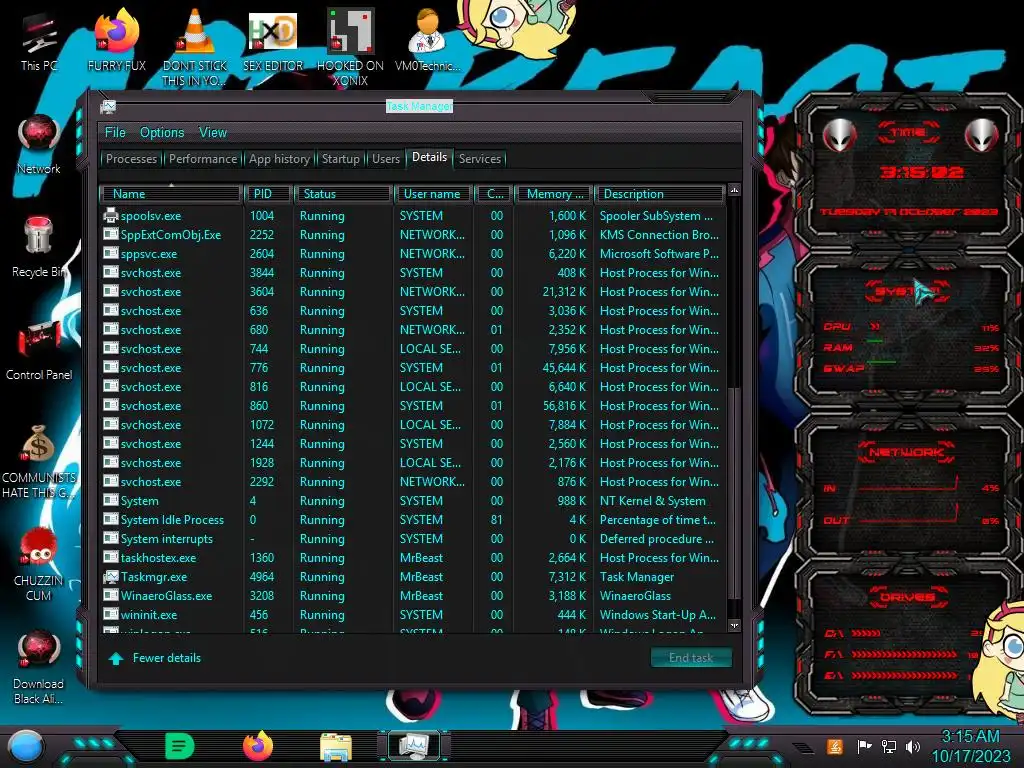The height and width of the screenshot is (768, 1024).
Task: Open CHUZZIN CUM red fuzzy shortcut
Action: click(x=39, y=564)
